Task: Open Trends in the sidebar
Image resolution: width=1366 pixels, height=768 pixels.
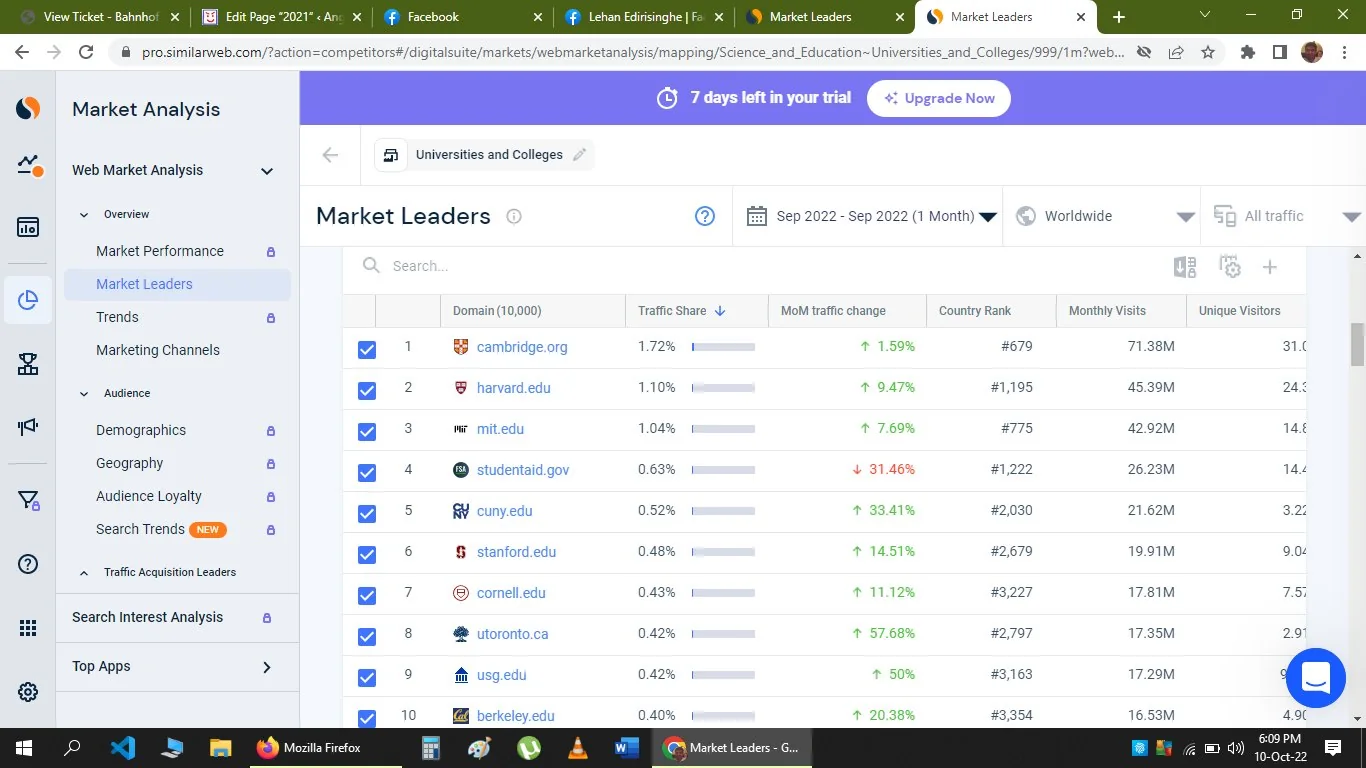Action: (117, 317)
